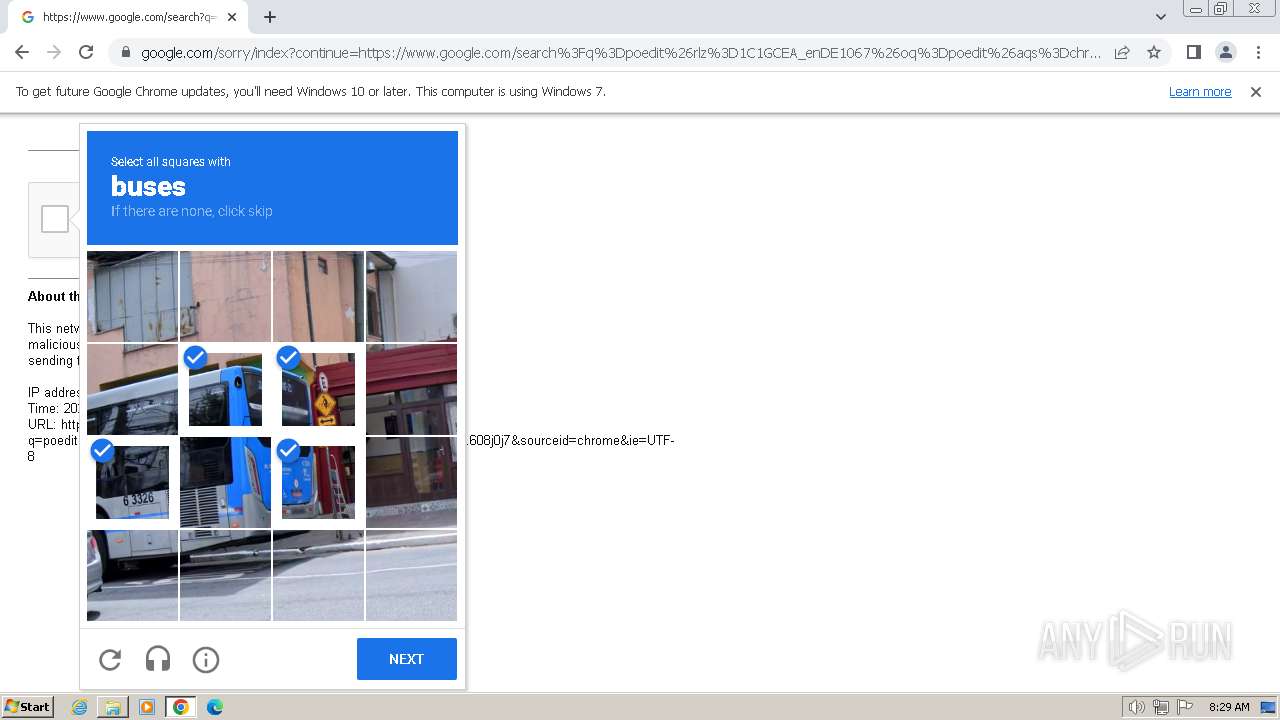Close the Google search tab

(x=232, y=17)
